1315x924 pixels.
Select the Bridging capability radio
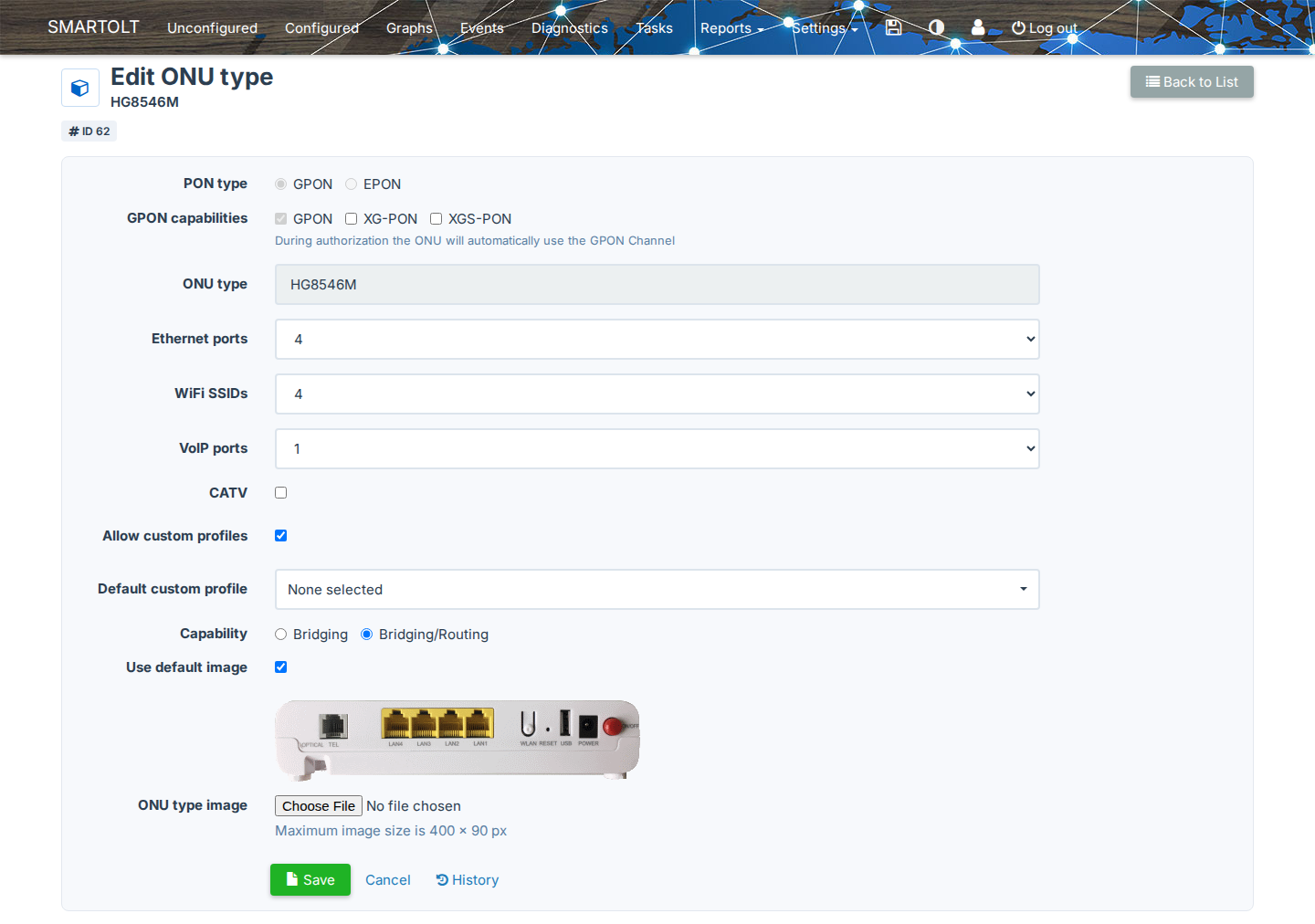pos(281,635)
